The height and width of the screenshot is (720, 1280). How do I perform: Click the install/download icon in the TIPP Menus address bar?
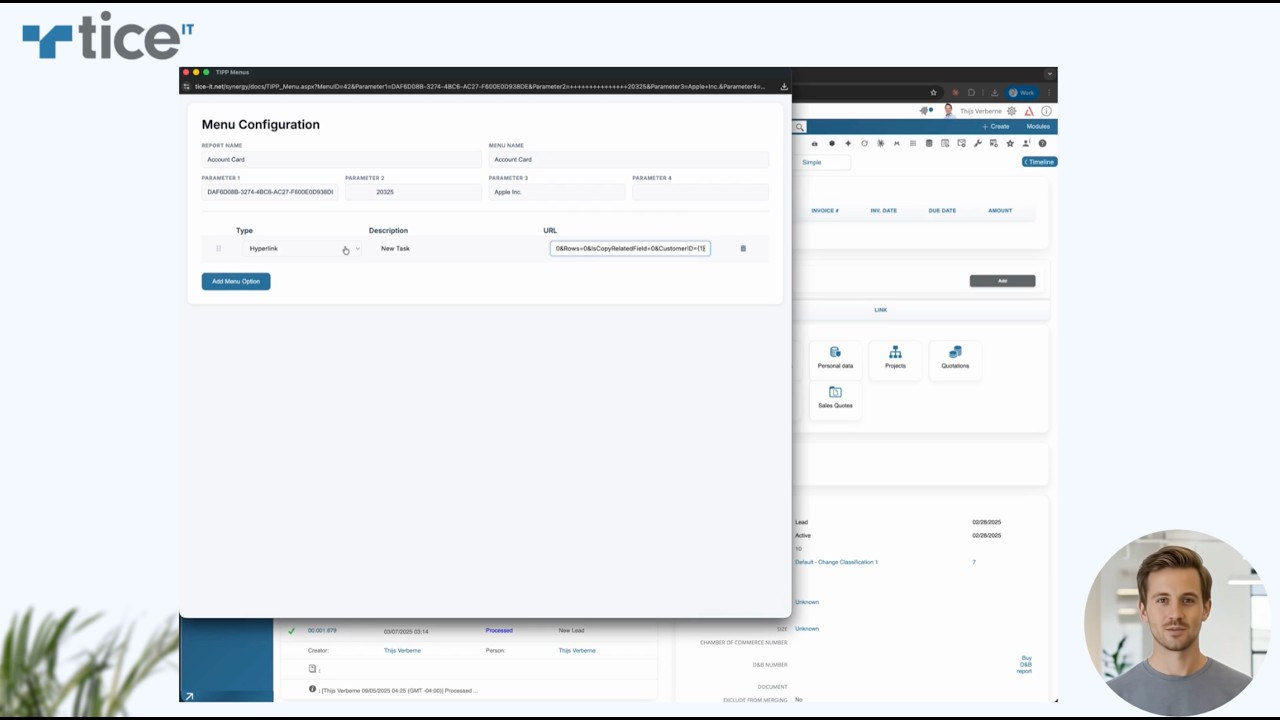pyautogui.click(x=784, y=86)
